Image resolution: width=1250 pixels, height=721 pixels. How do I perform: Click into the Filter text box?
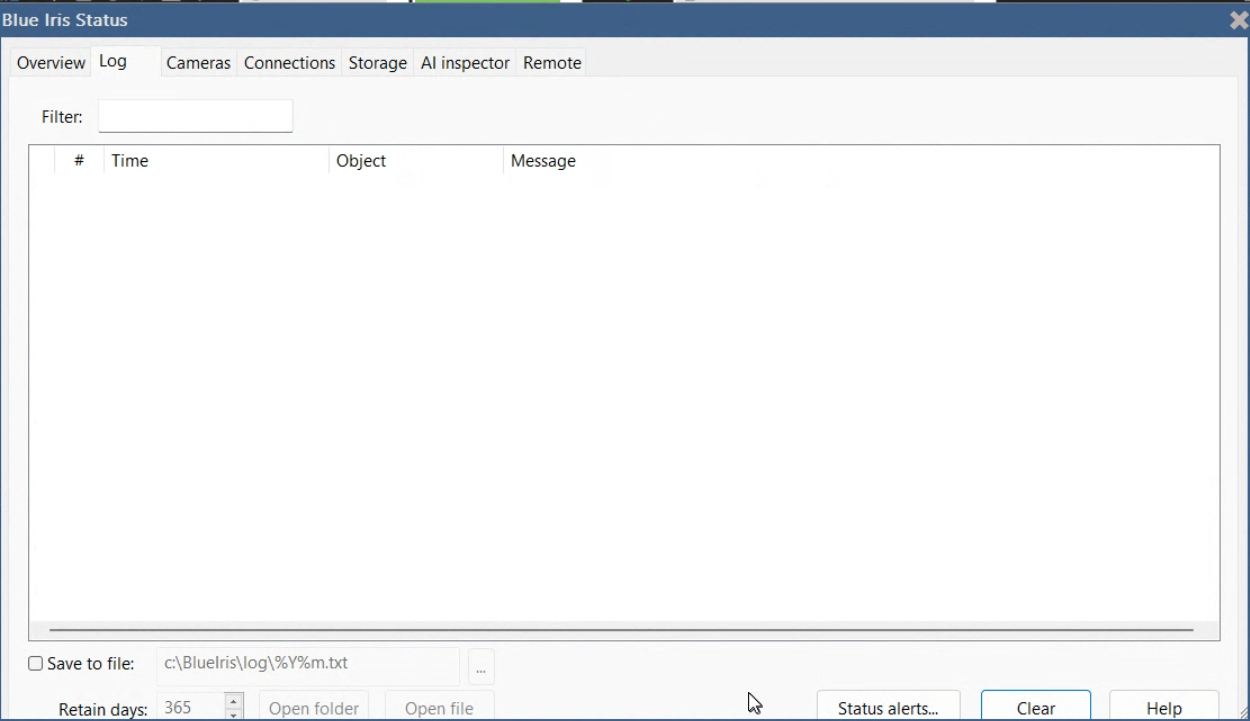(x=195, y=116)
